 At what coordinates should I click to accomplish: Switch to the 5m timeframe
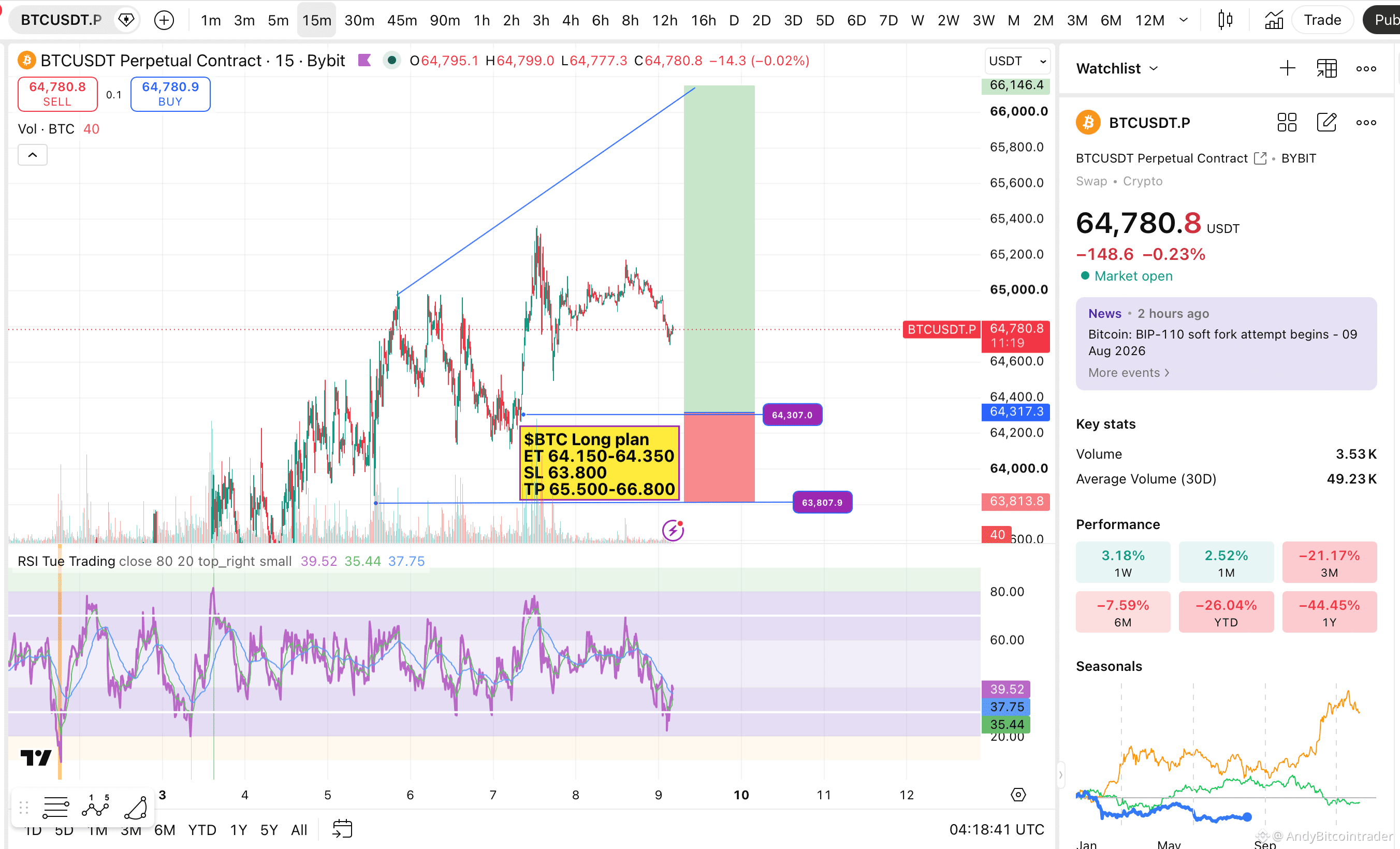point(279,21)
